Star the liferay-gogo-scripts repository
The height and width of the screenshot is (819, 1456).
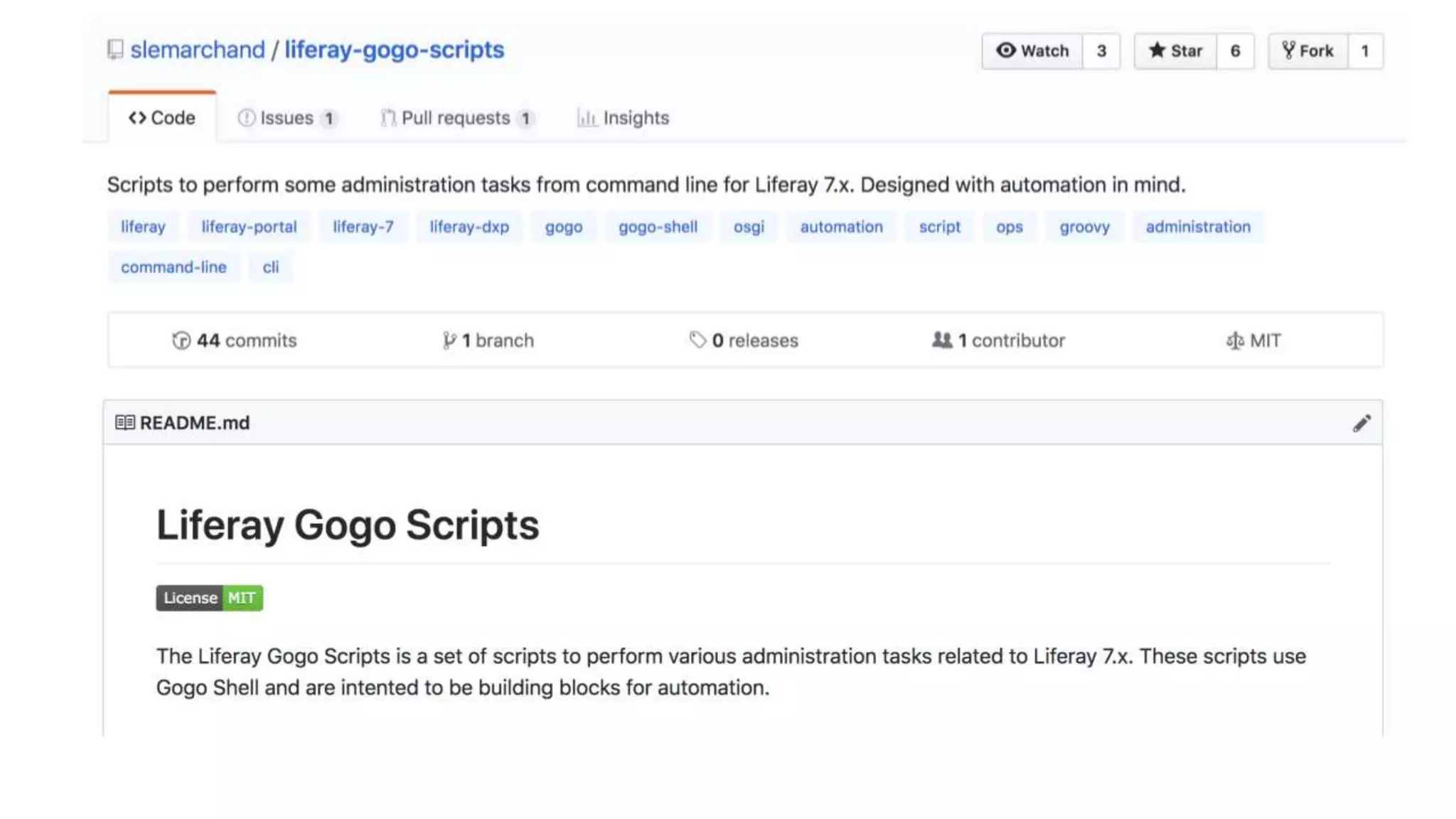(1175, 51)
